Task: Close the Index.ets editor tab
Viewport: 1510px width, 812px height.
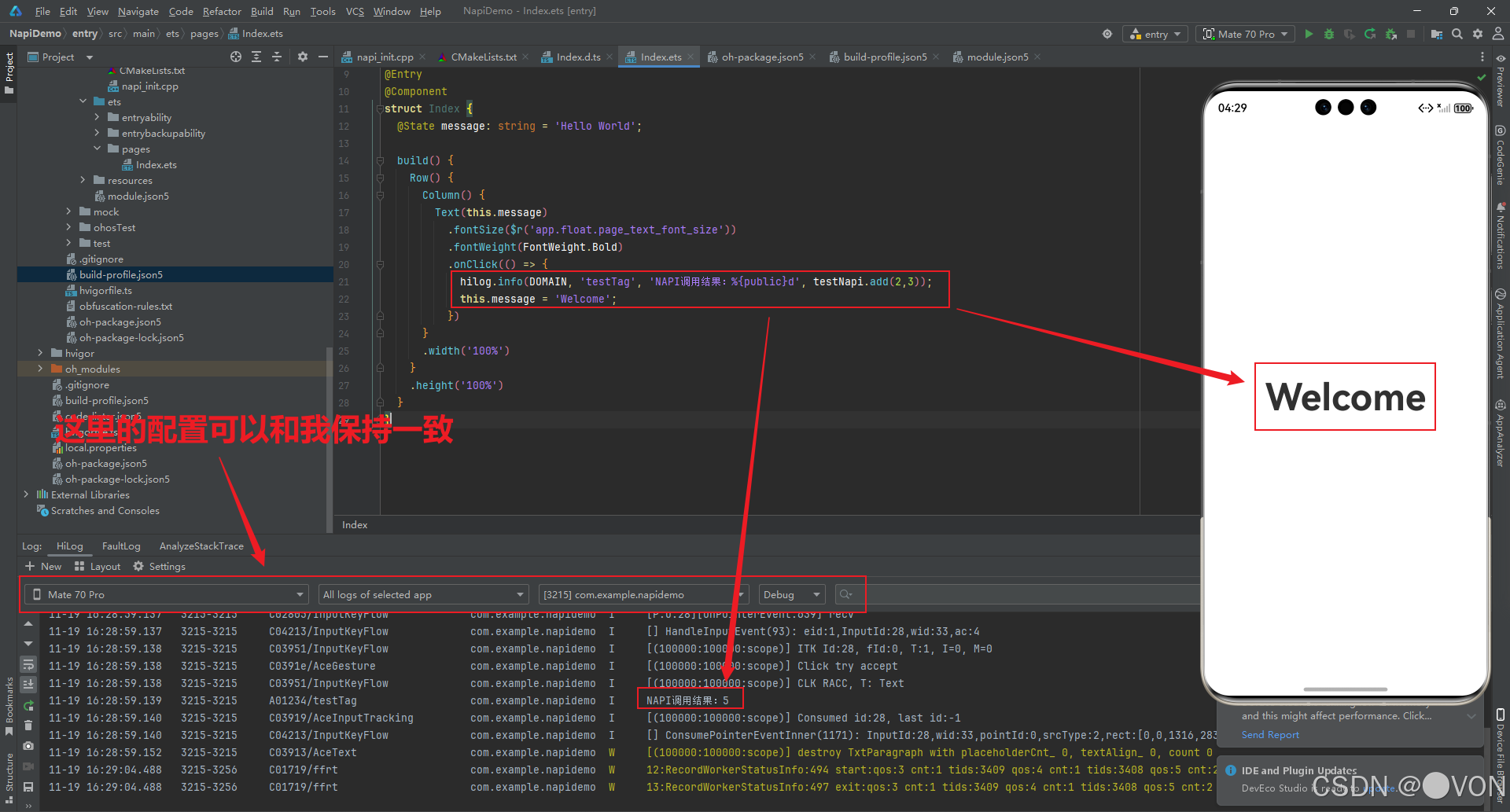Action: pos(691,57)
